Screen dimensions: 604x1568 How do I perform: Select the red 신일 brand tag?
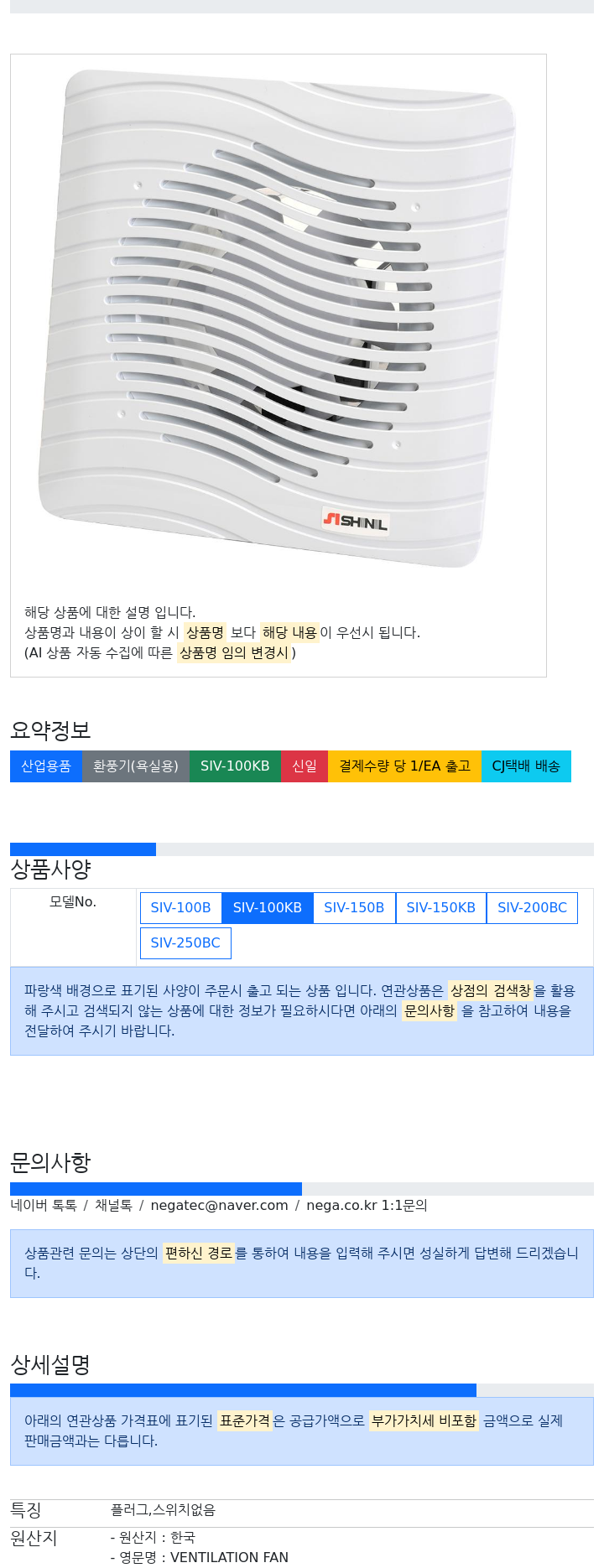305,766
